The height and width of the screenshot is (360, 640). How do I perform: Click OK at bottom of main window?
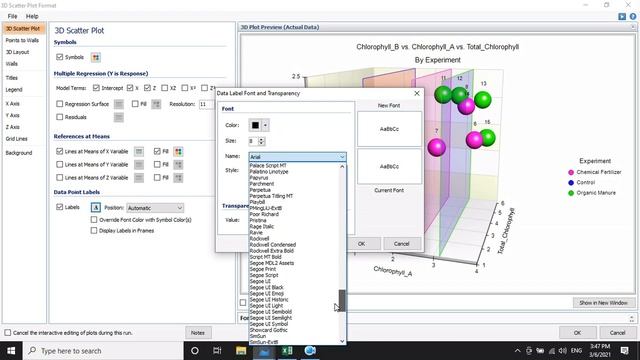578,333
